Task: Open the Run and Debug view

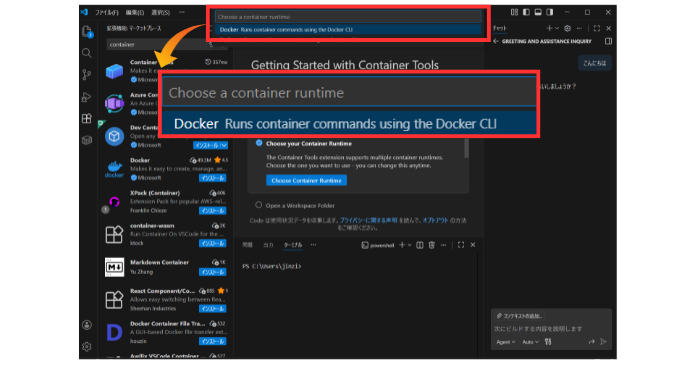Action: point(87,97)
